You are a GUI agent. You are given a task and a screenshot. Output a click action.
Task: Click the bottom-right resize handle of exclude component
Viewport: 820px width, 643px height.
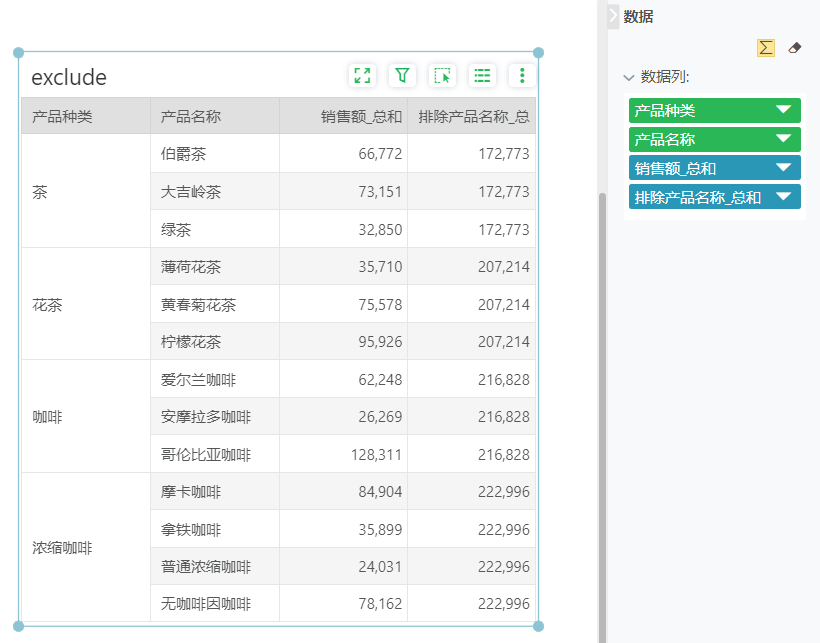(x=538, y=626)
